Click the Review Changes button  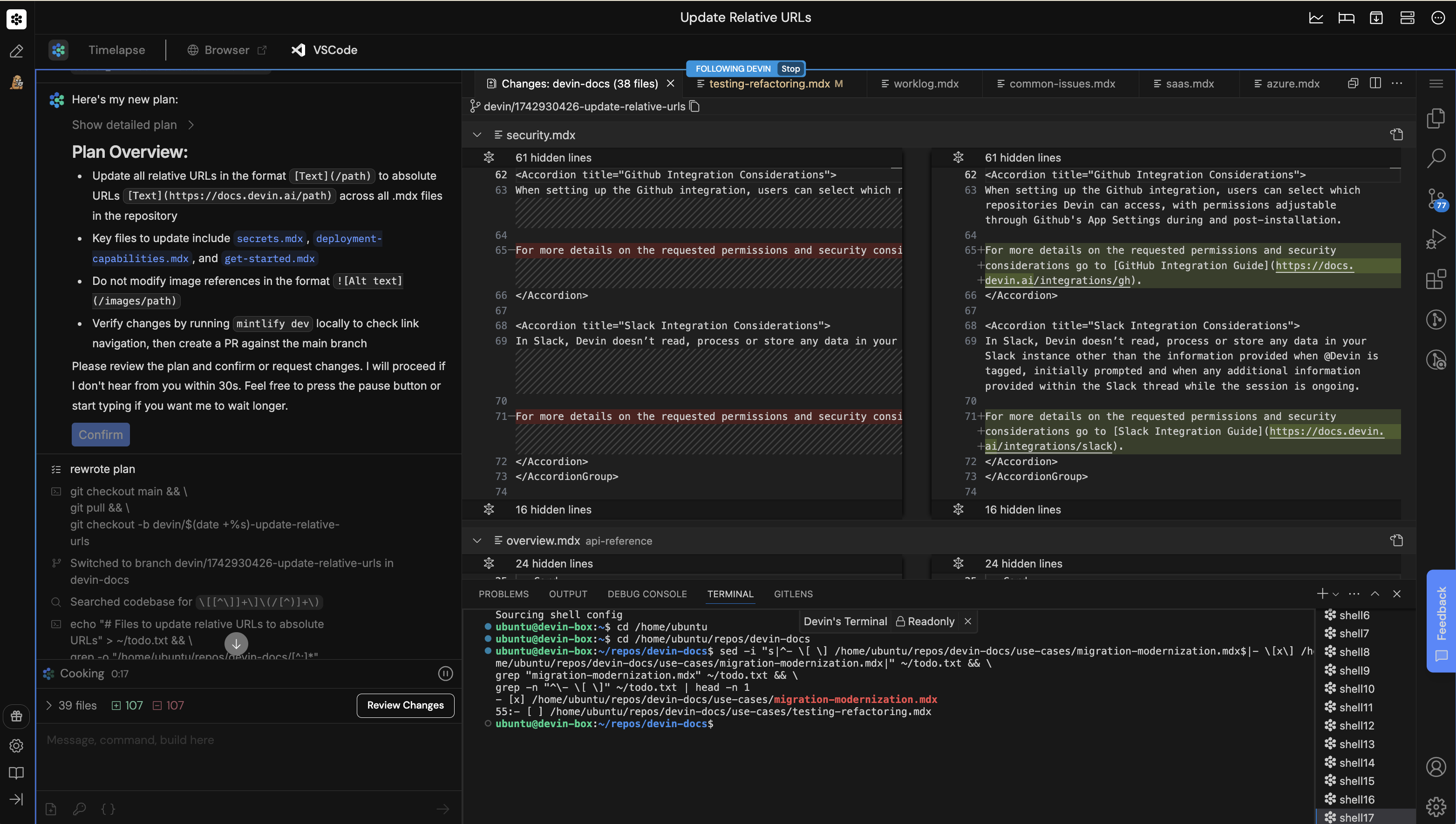pyautogui.click(x=405, y=705)
